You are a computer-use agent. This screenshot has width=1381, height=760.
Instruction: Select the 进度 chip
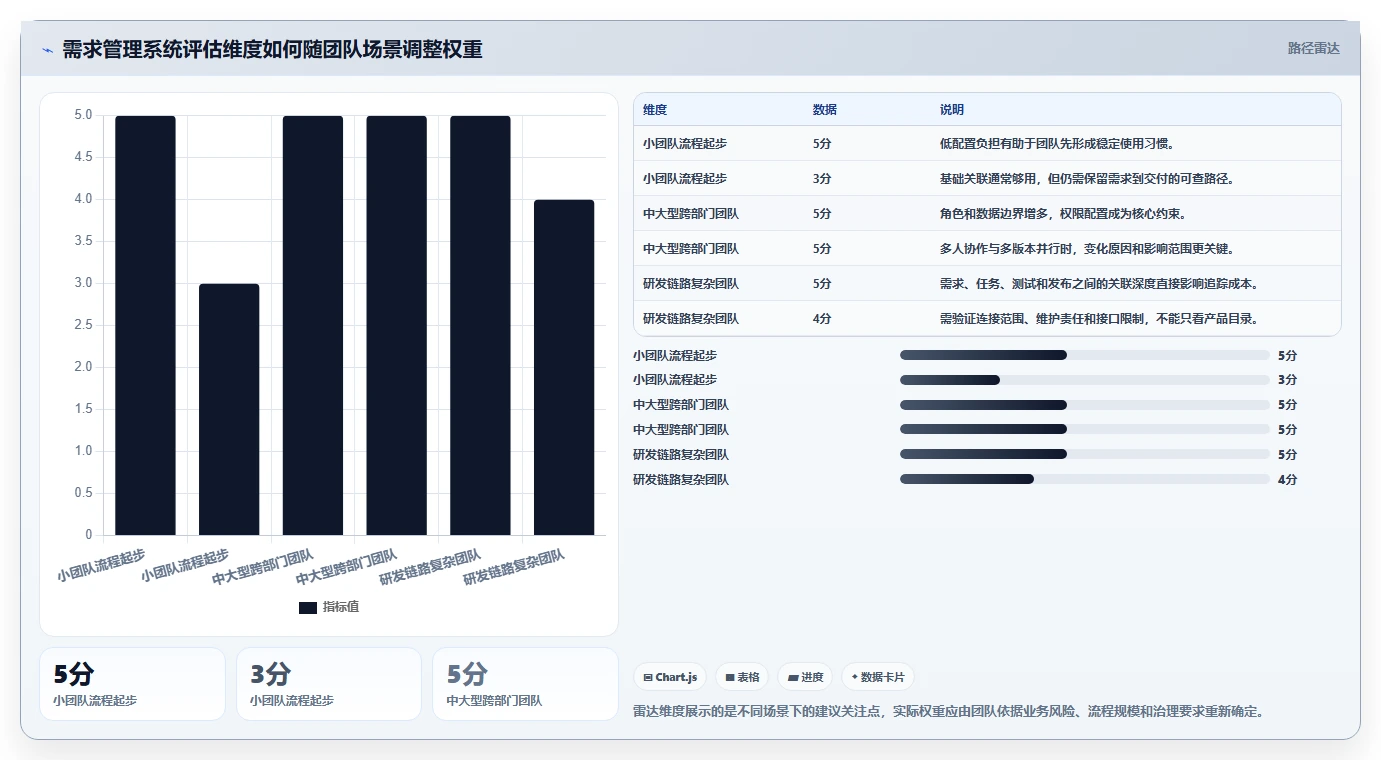point(805,677)
